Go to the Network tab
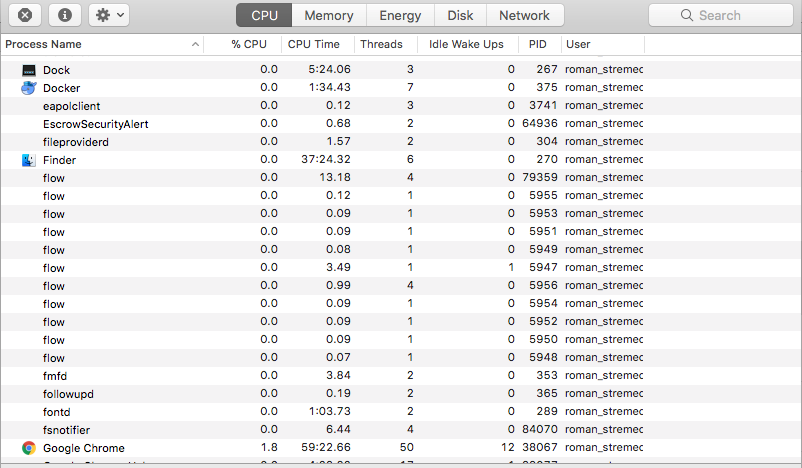 click(525, 15)
